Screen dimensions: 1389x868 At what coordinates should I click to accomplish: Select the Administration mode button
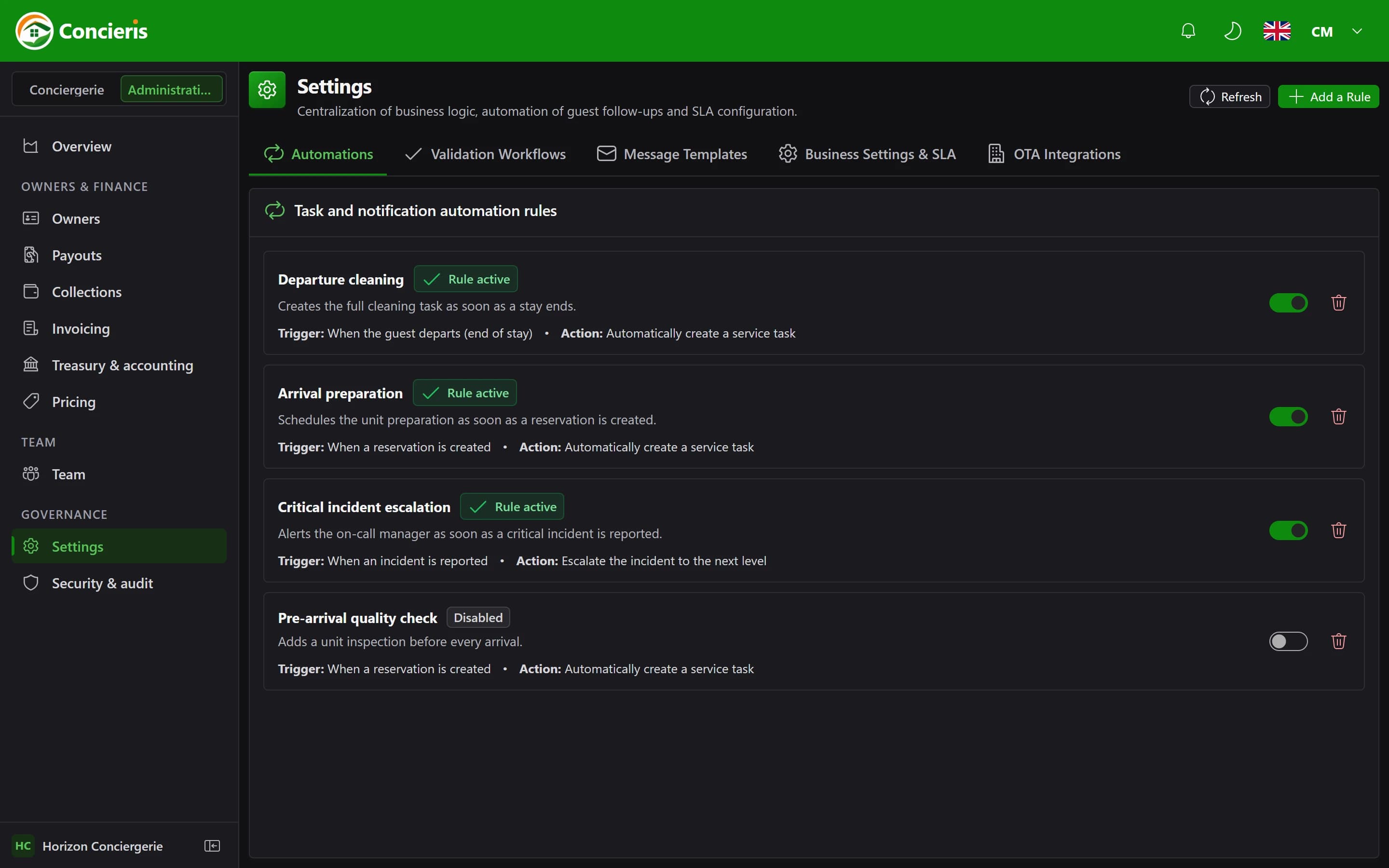coord(171,90)
